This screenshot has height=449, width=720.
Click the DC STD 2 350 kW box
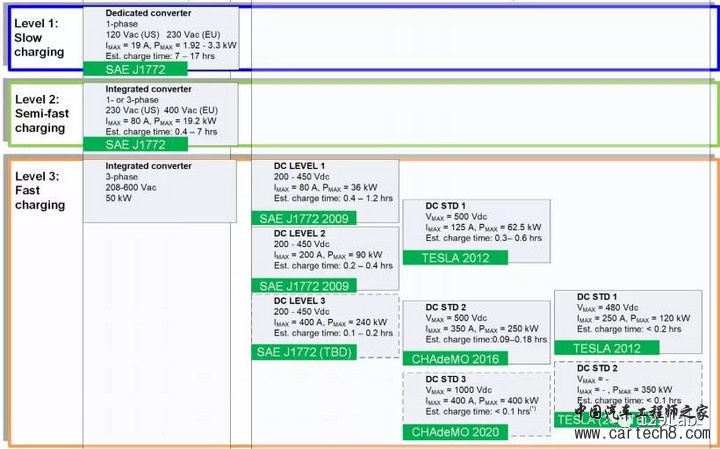(x=632, y=386)
